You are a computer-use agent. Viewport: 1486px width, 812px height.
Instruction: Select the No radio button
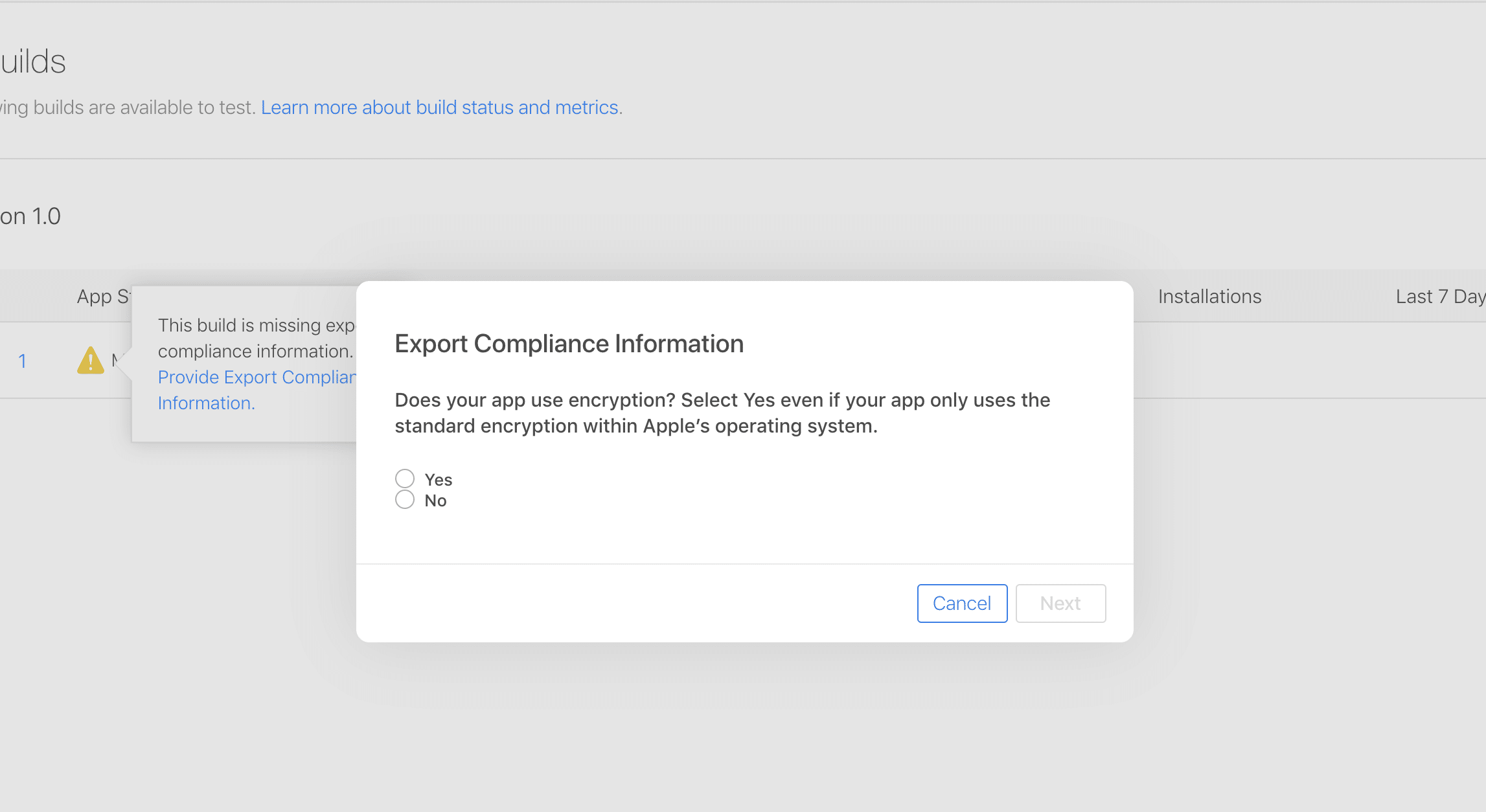[x=405, y=499]
